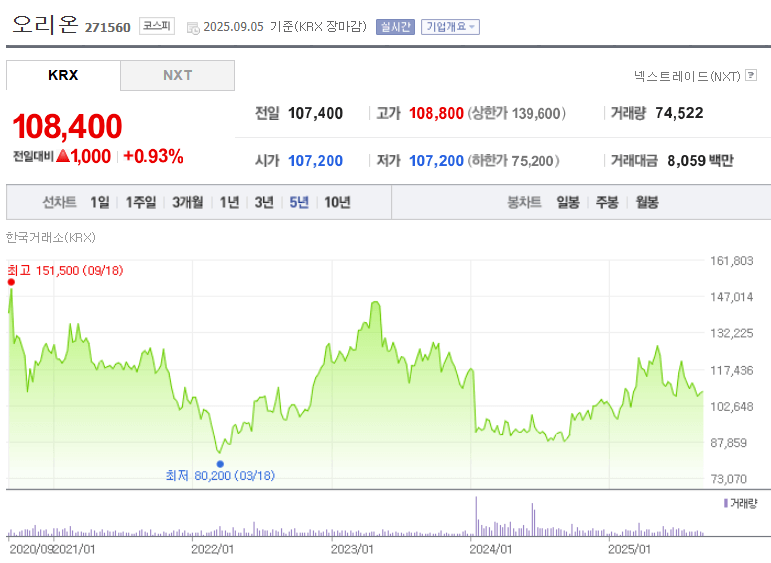The width and height of the screenshot is (771, 563).
Task: Click the 2022/01 x-axis label
Action: tap(212, 549)
